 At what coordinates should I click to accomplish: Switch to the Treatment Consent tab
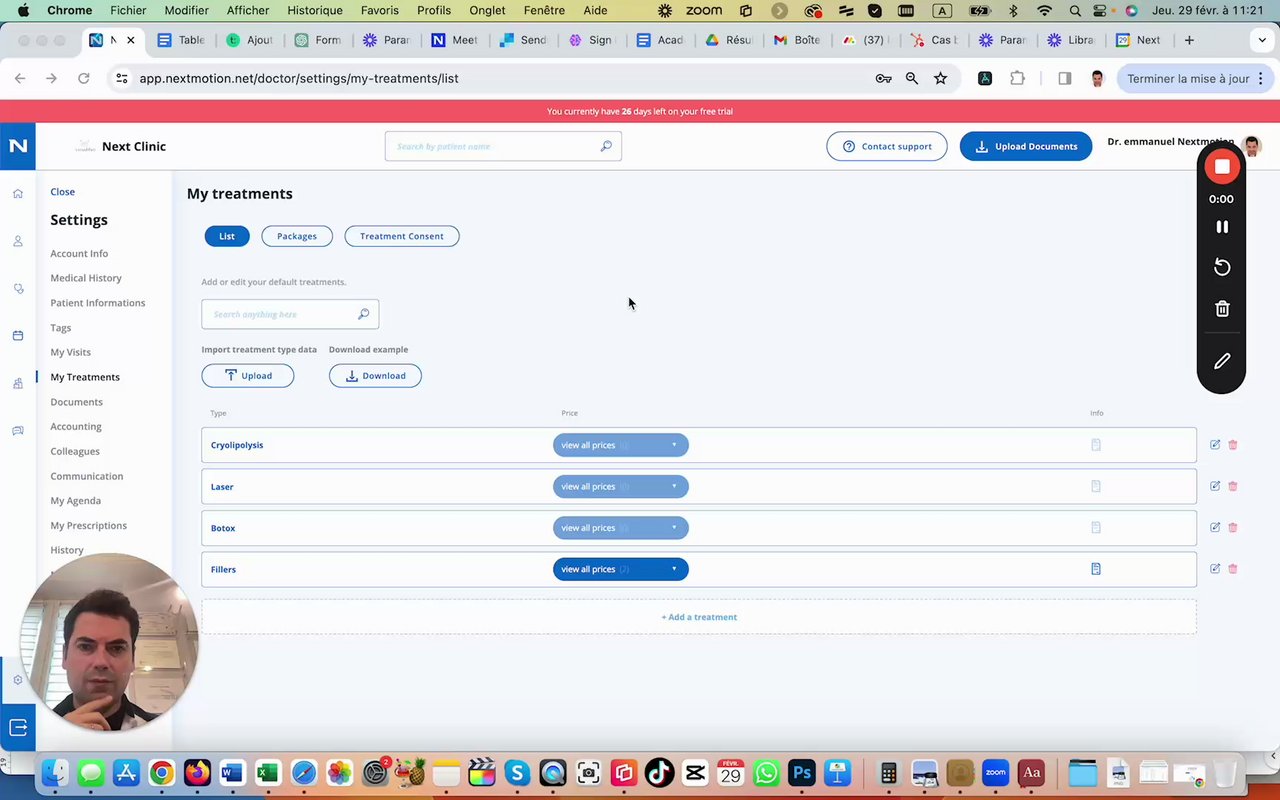coord(402,236)
